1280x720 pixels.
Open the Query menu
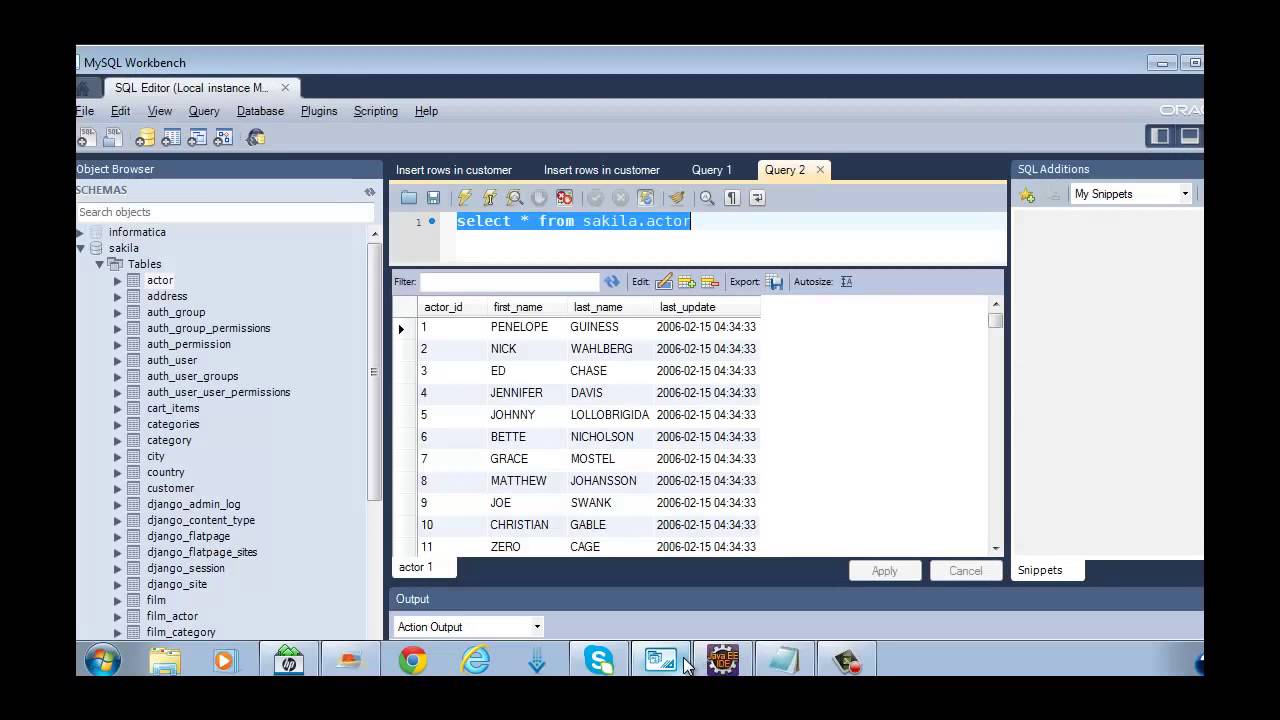[204, 111]
